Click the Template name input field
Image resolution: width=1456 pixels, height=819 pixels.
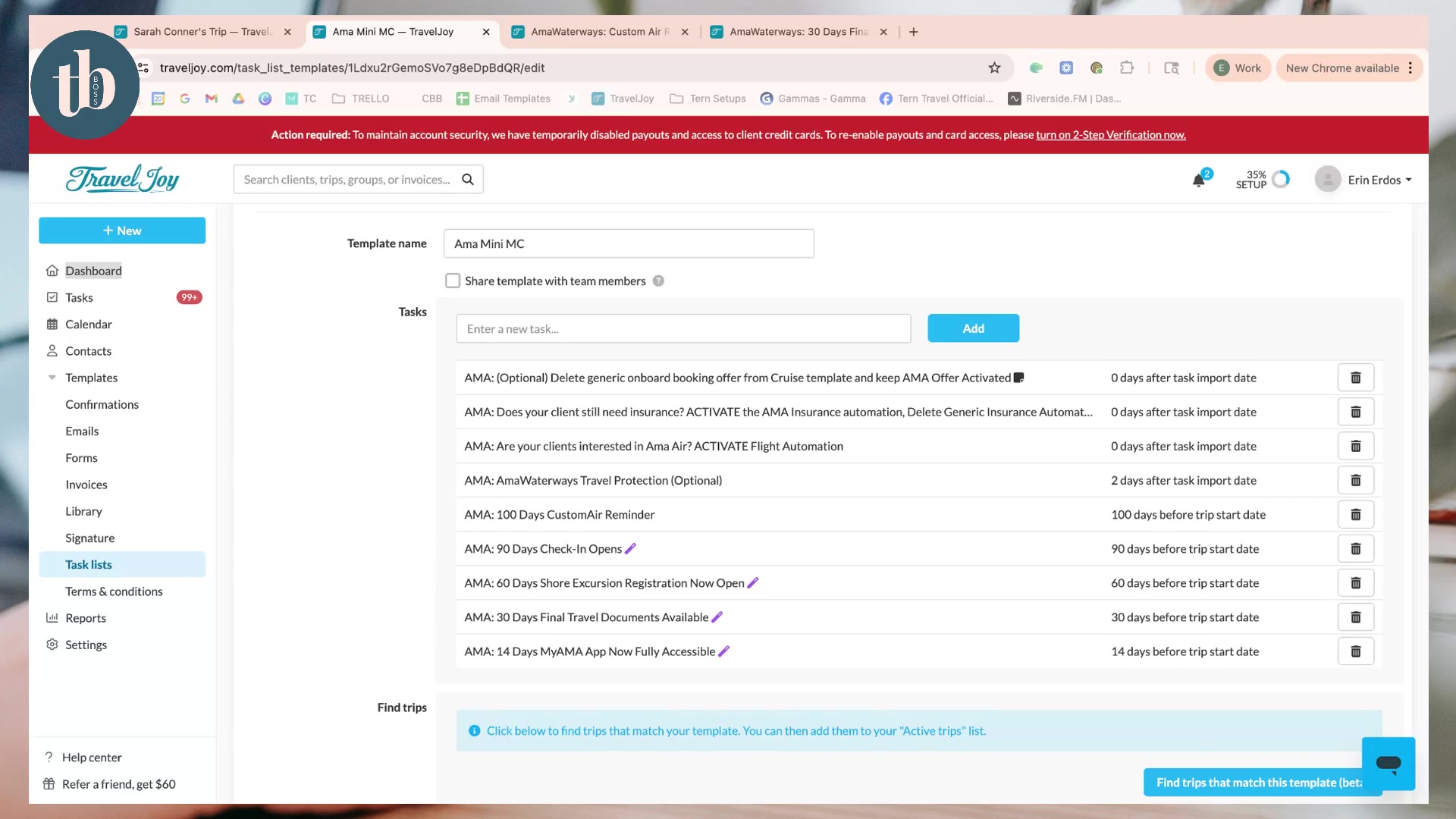[629, 243]
